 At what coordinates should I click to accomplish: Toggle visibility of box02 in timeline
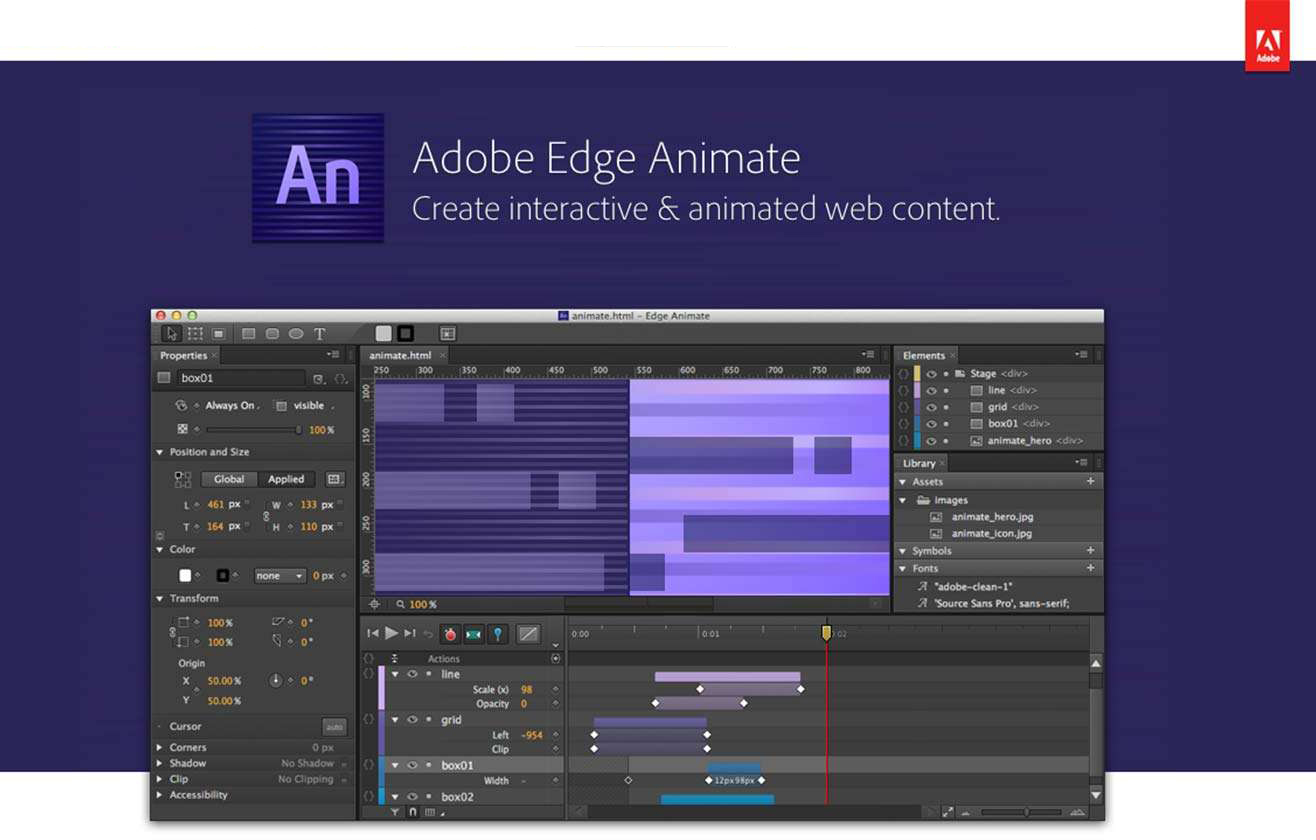(x=411, y=797)
